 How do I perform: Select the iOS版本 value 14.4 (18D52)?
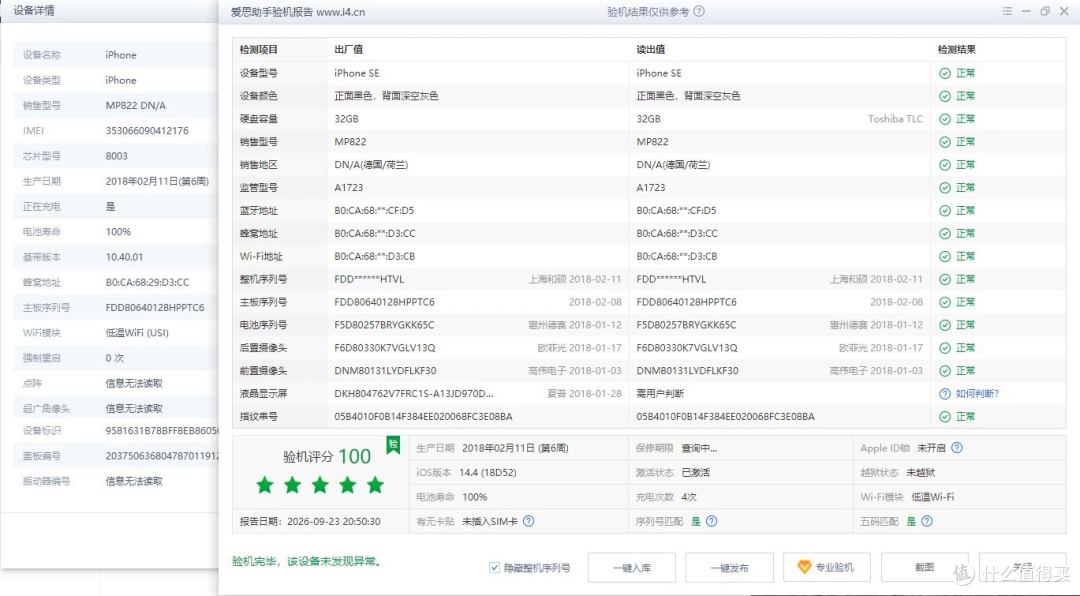tap(488, 473)
